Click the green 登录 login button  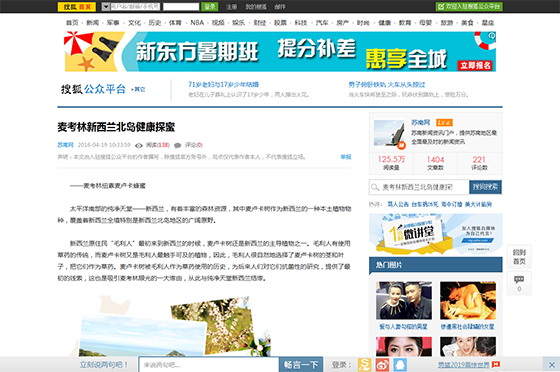(x=210, y=6)
